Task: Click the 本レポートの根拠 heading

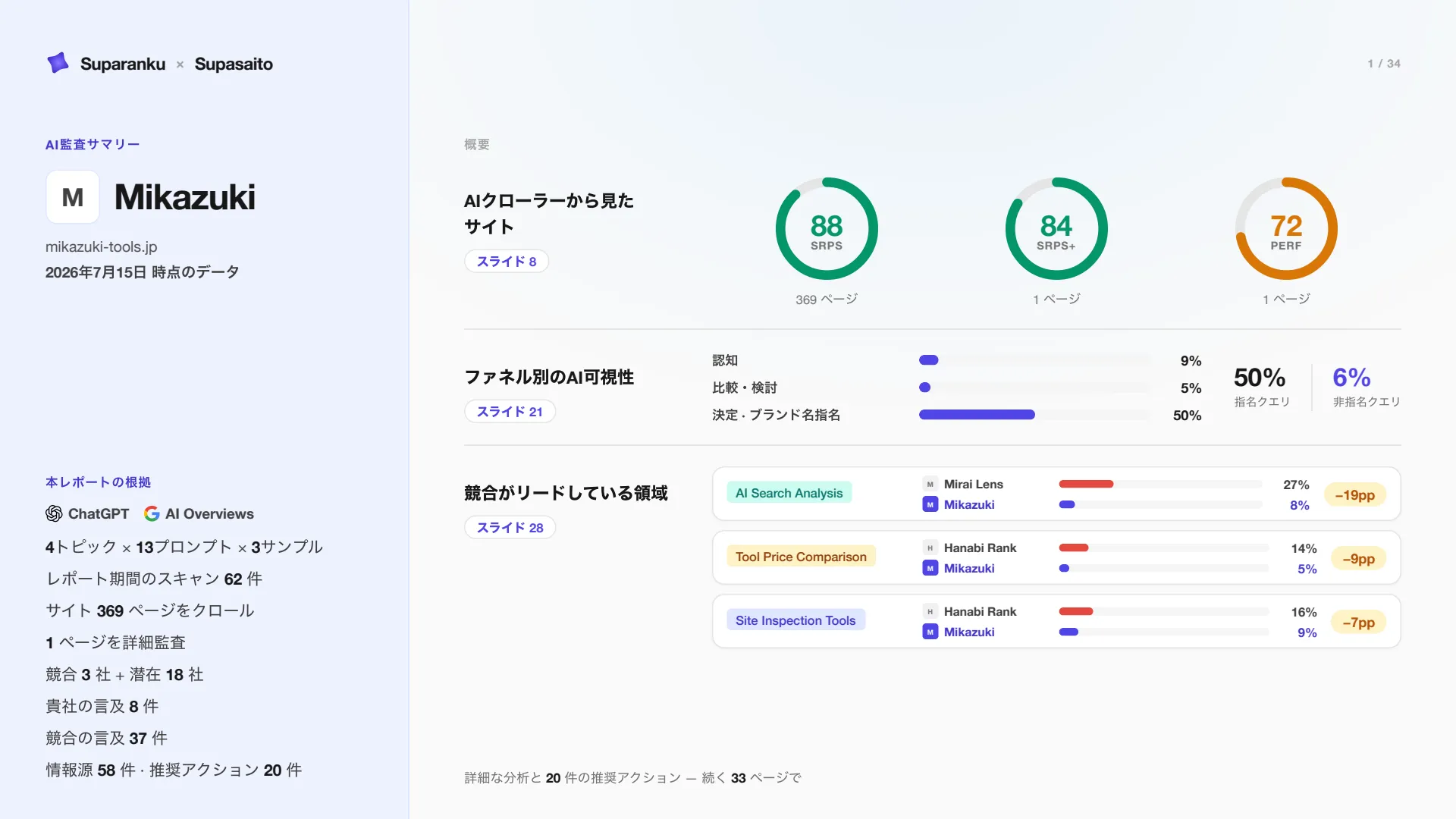Action: 99,482
